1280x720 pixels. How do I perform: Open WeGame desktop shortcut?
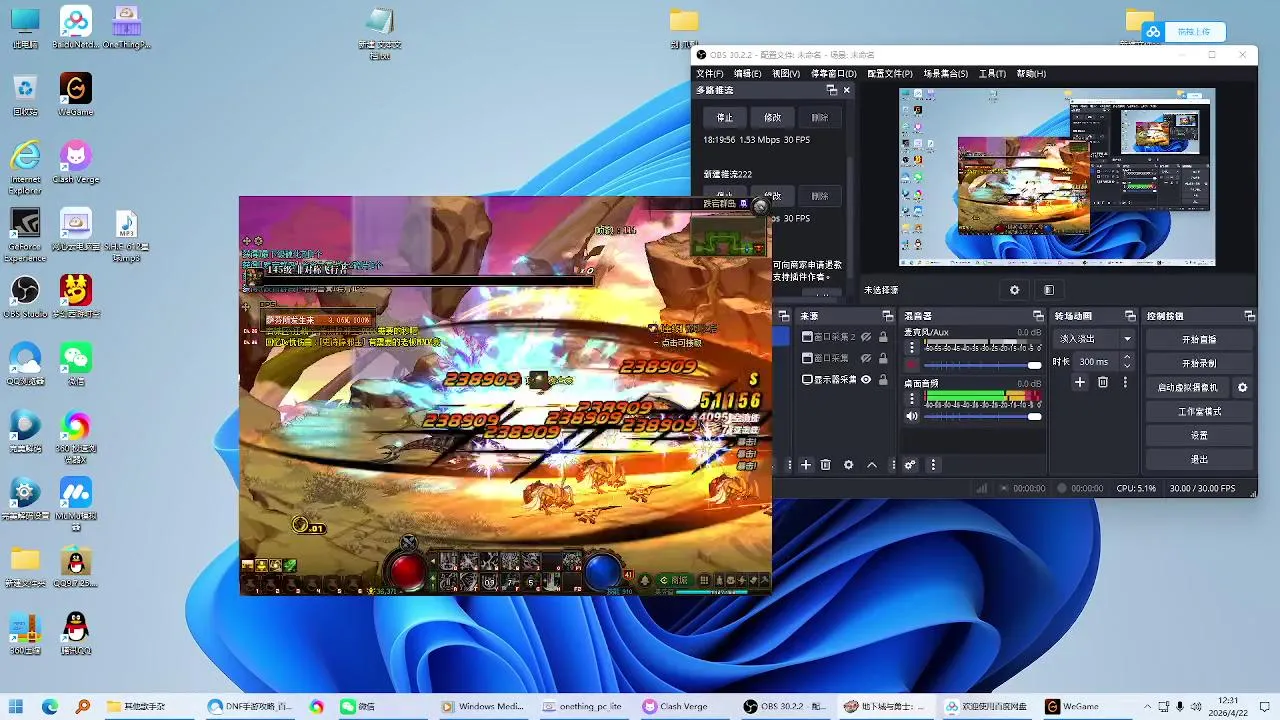pos(75,95)
